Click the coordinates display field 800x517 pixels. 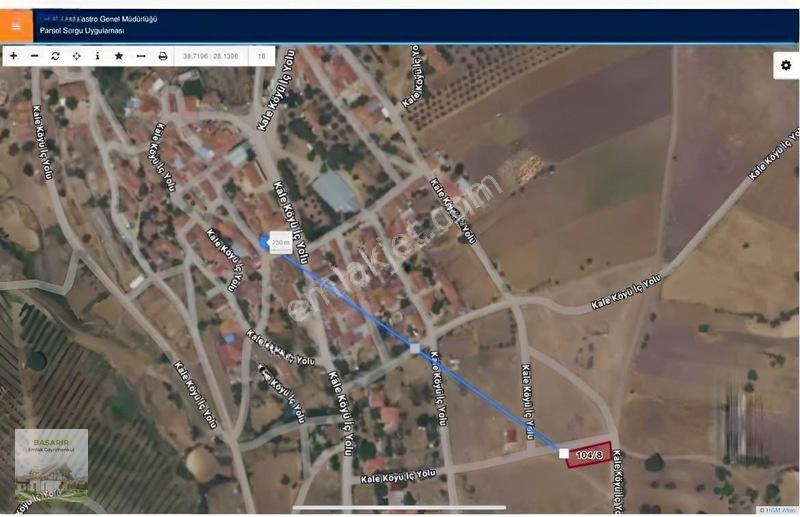pos(211,56)
